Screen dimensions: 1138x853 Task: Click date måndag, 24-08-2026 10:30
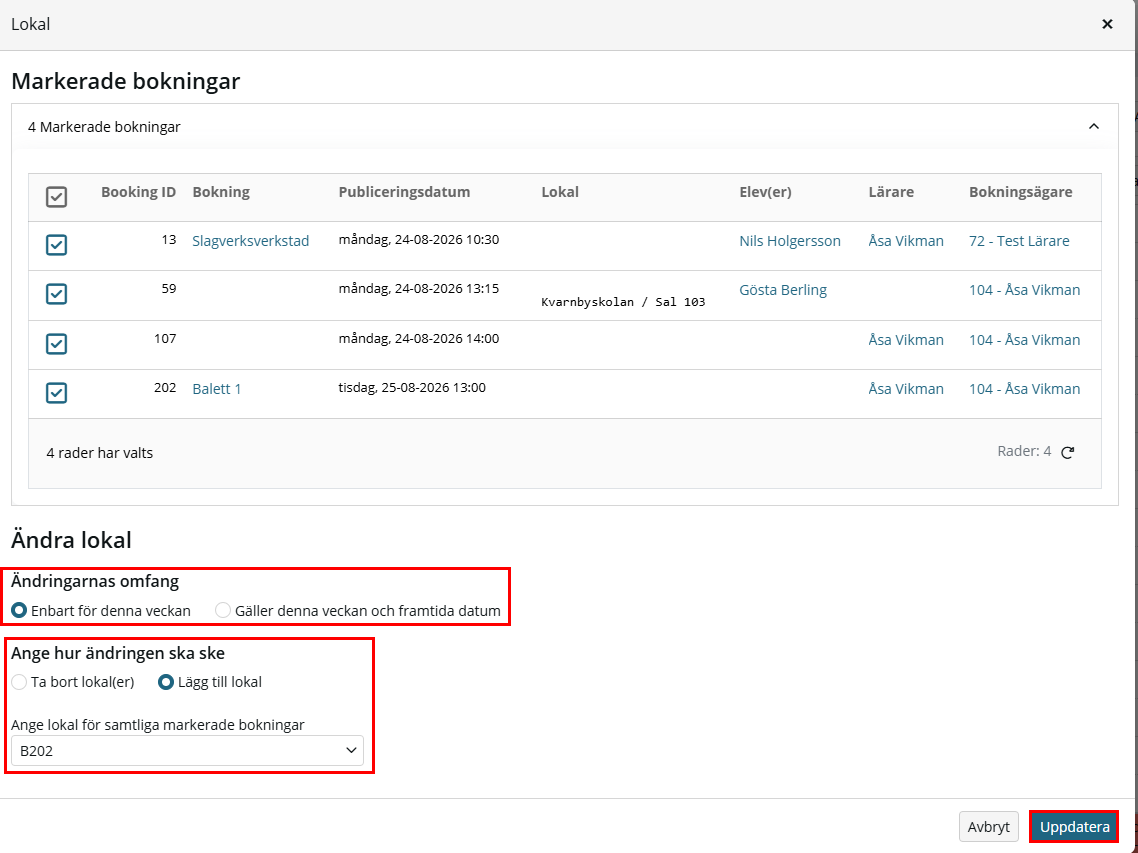pos(419,240)
